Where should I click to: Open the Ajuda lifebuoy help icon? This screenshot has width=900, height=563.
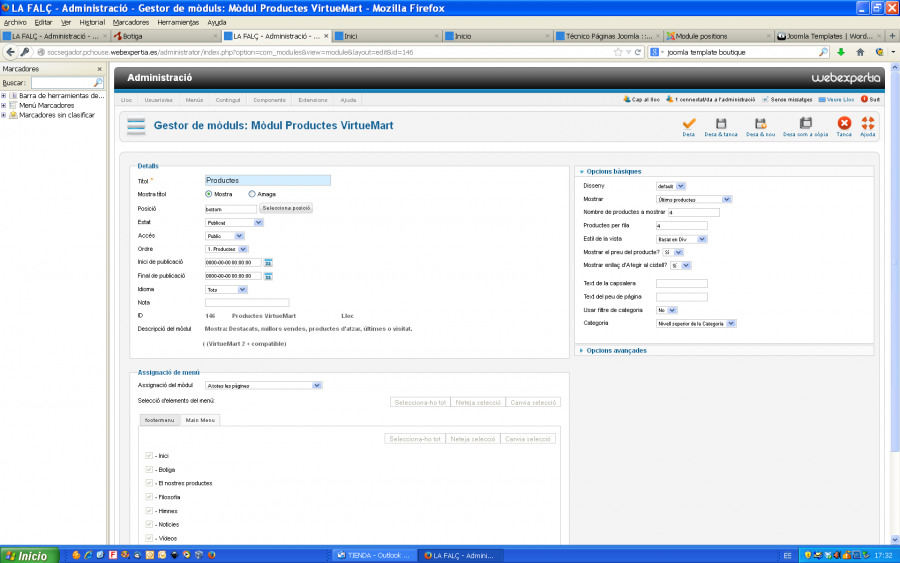[868, 123]
